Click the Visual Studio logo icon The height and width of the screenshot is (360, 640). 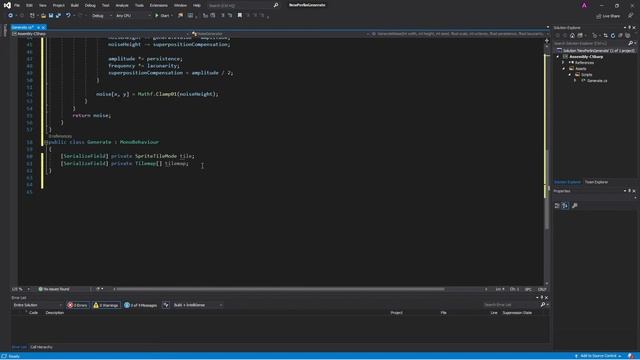pyautogui.click(x=7, y=5)
